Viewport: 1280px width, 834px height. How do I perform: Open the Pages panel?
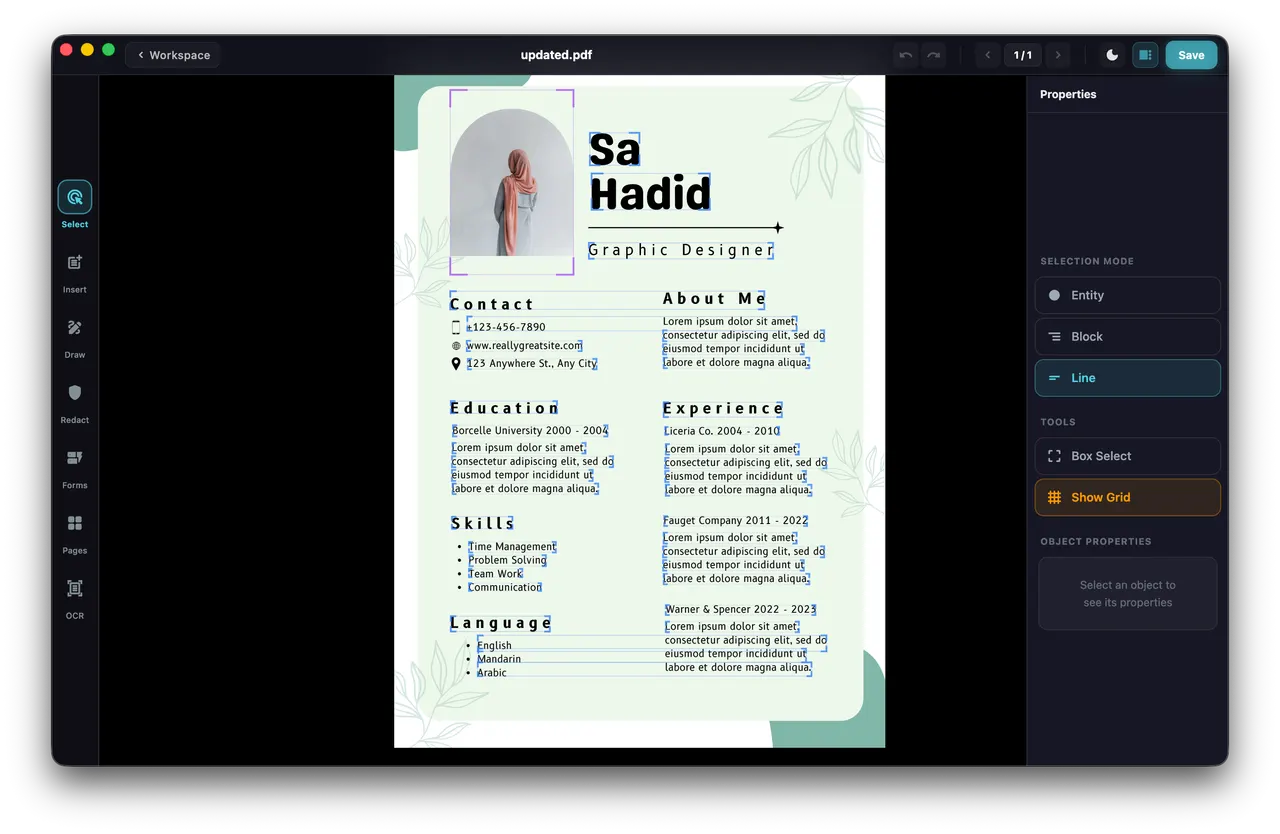[x=75, y=532]
